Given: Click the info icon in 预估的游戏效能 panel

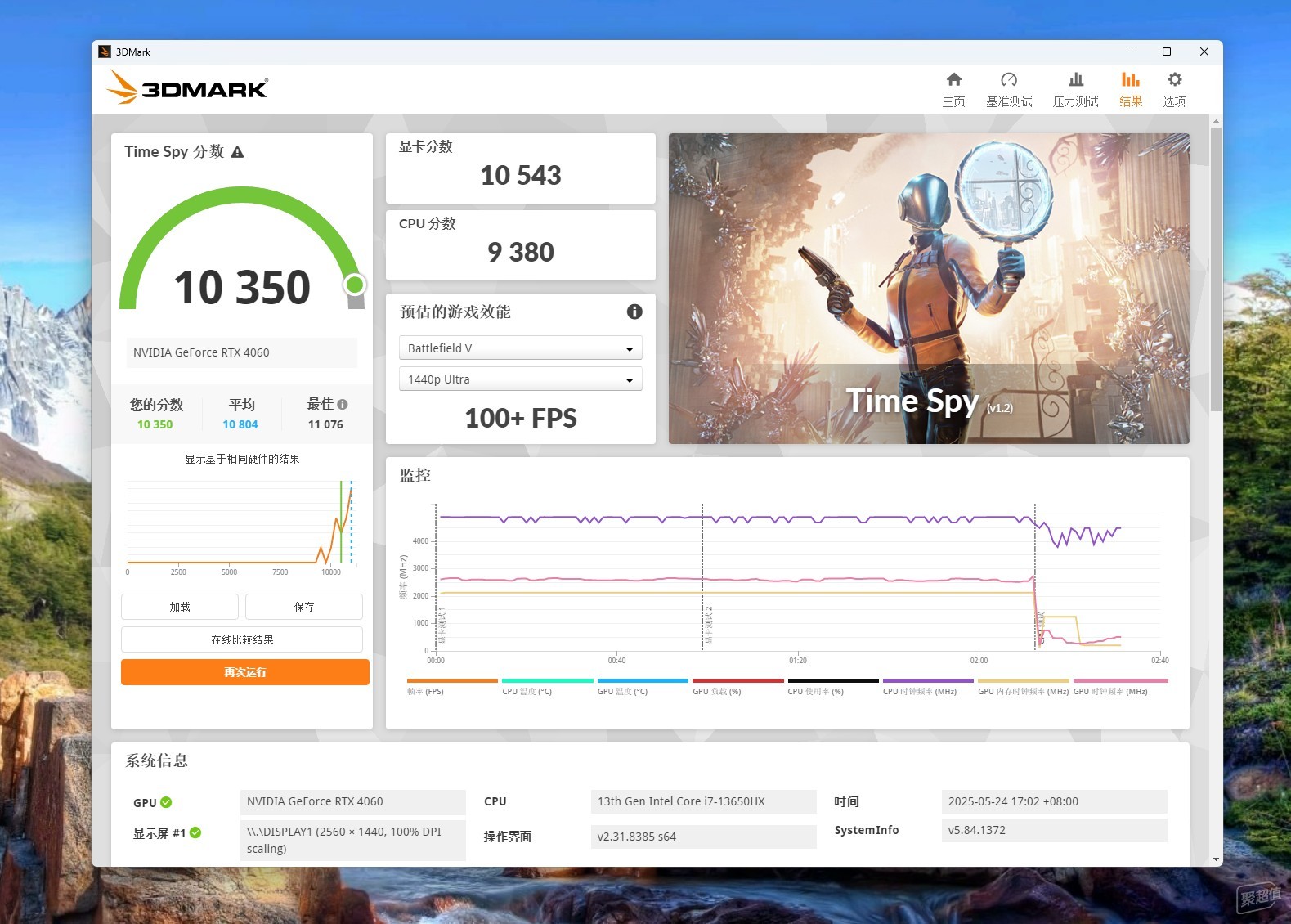Looking at the screenshot, I should 634,312.
